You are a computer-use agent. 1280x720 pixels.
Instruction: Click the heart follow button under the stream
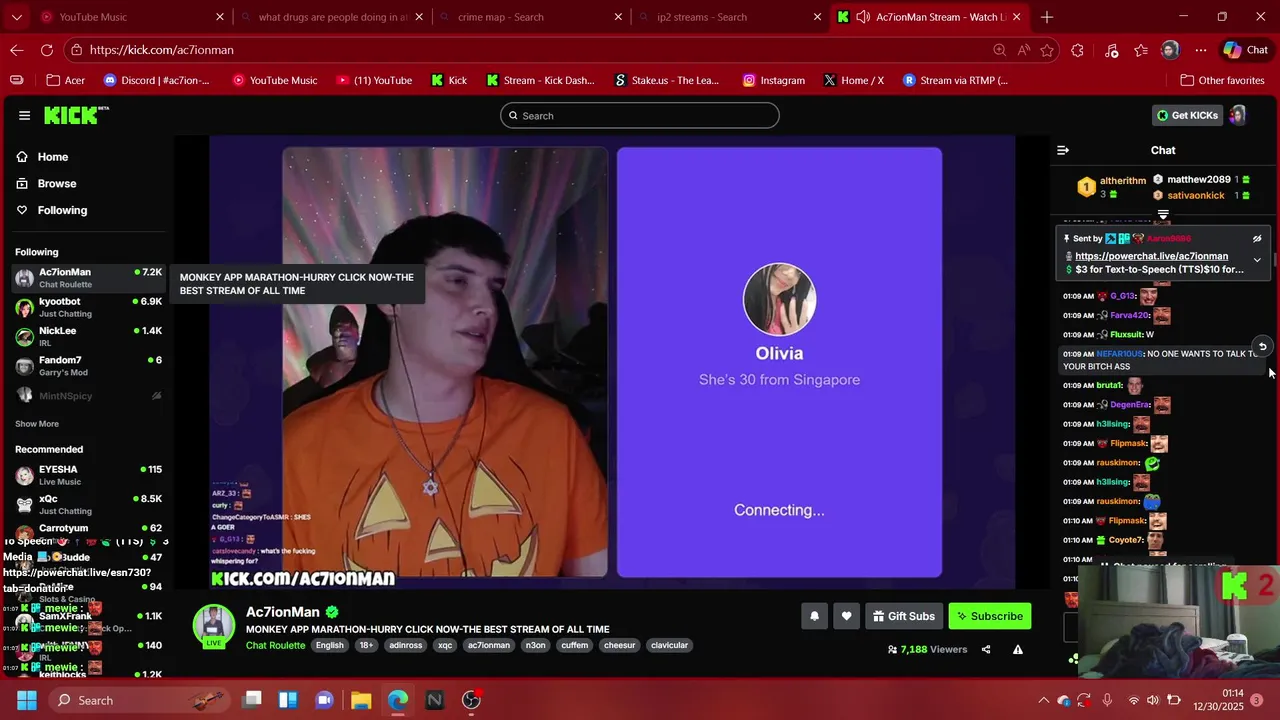tap(846, 616)
